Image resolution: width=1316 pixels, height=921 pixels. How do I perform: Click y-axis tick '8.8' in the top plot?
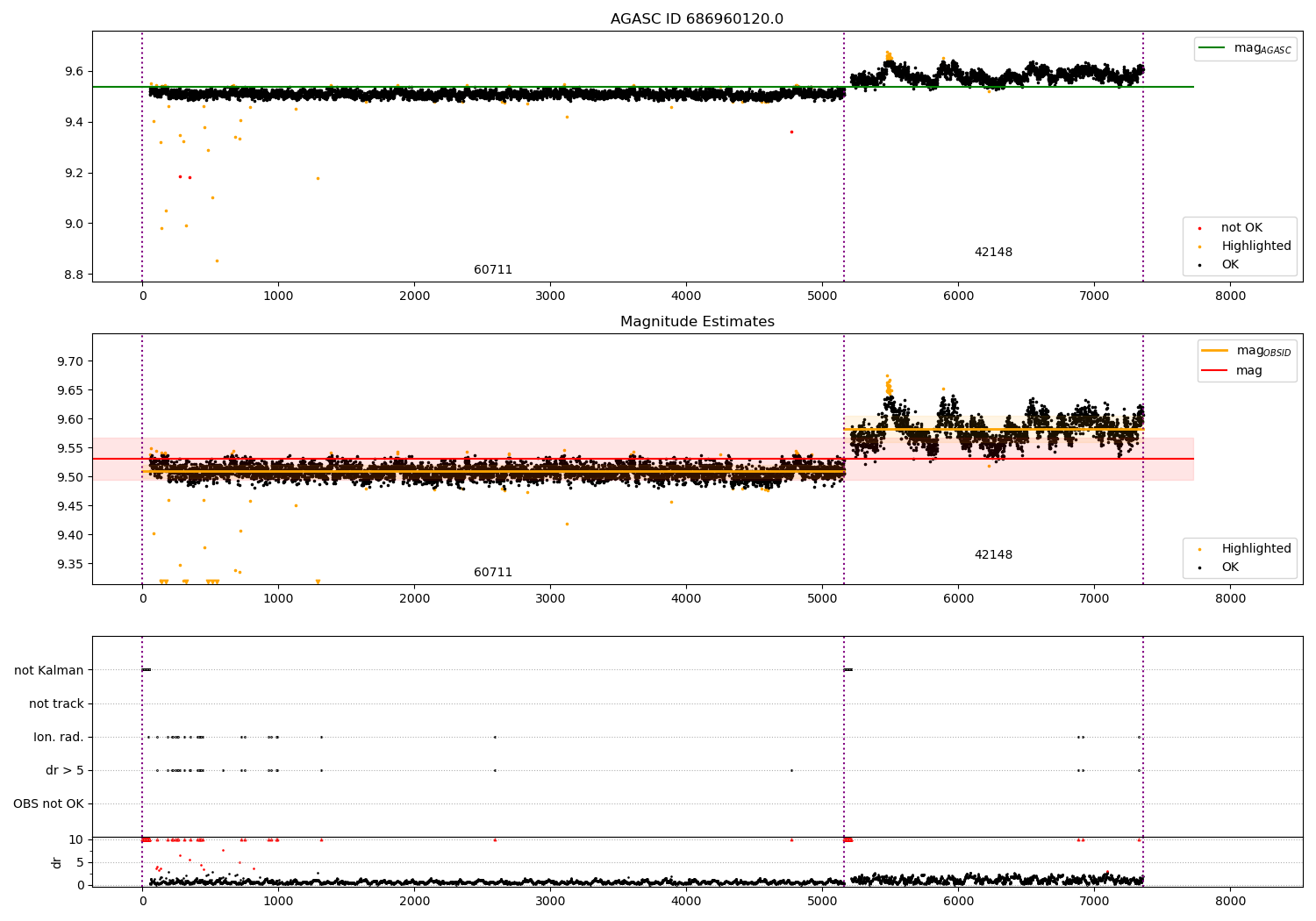[73, 275]
